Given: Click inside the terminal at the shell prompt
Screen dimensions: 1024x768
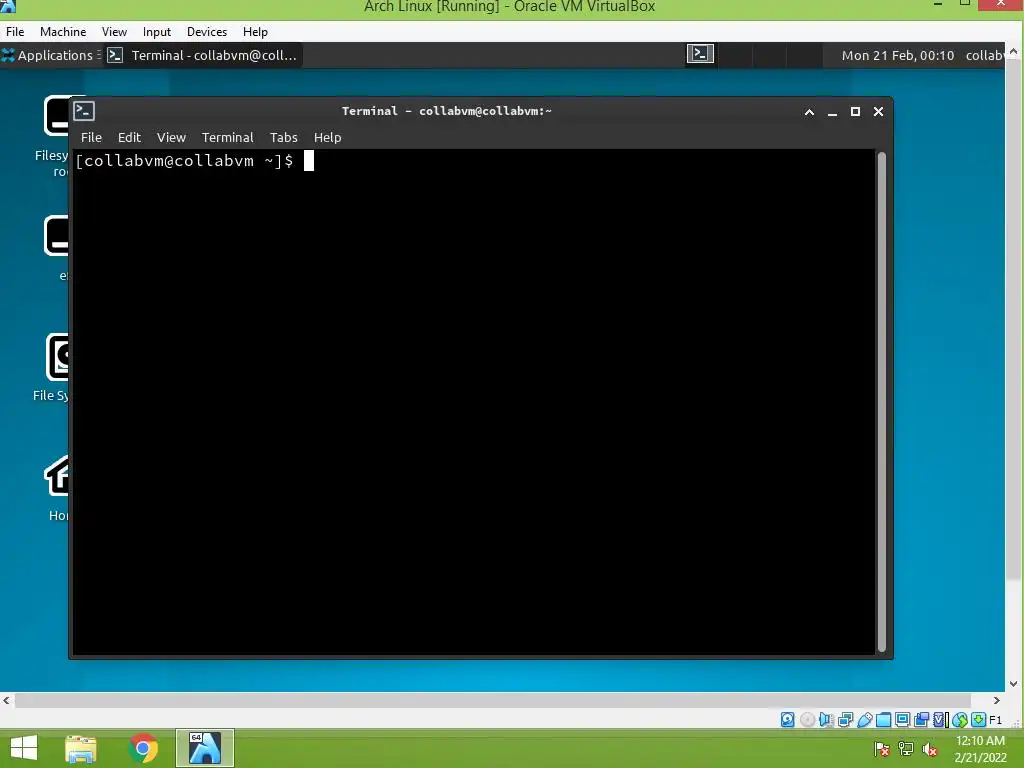Looking at the screenshot, I should point(309,161).
